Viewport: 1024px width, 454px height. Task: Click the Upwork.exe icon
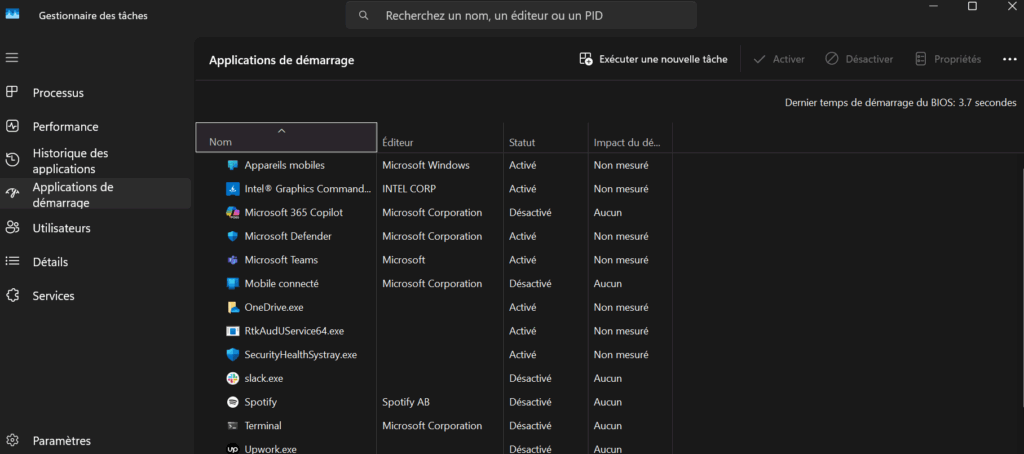coord(232,449)
